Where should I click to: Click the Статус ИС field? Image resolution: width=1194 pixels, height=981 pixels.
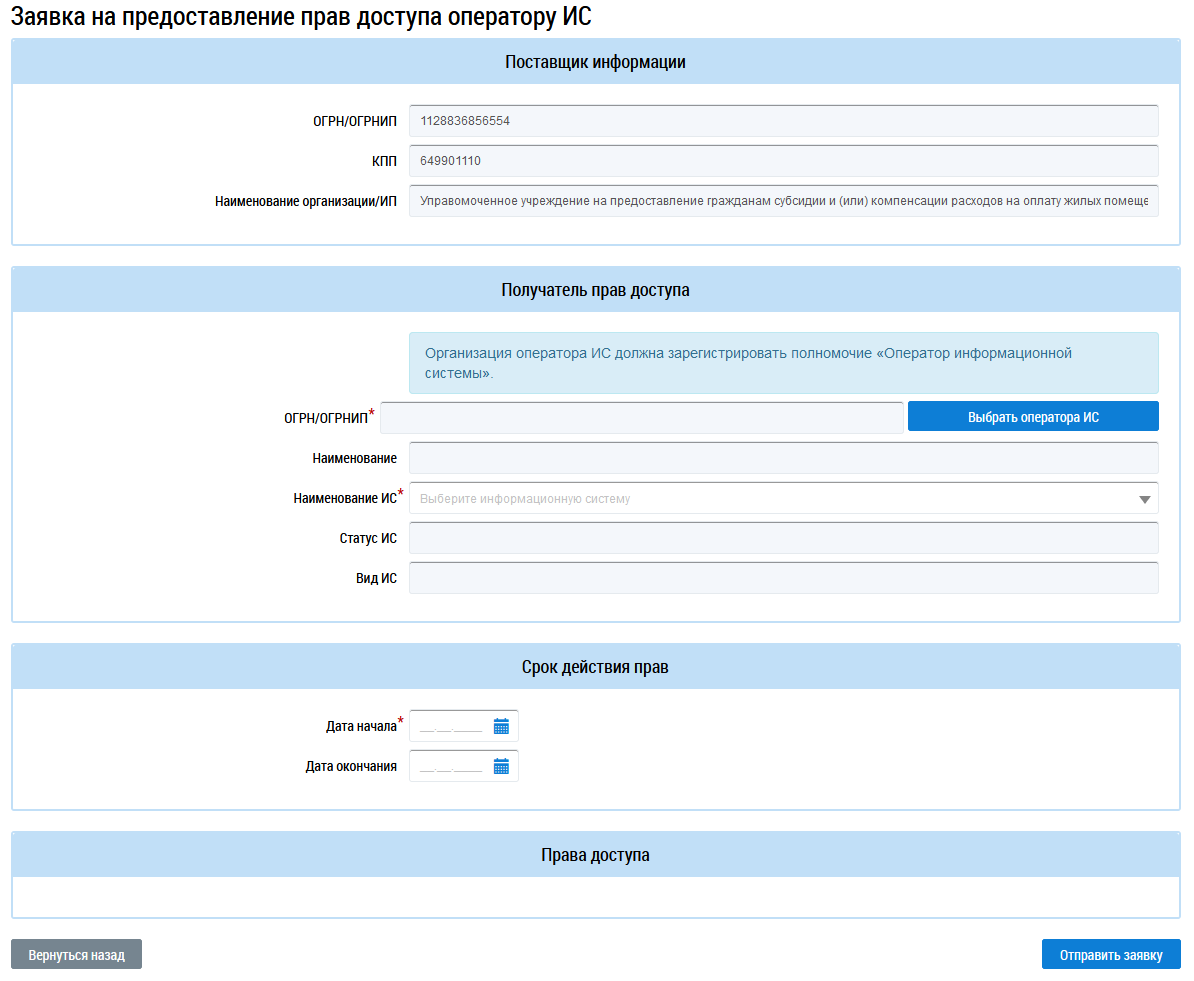coord(783,538)
